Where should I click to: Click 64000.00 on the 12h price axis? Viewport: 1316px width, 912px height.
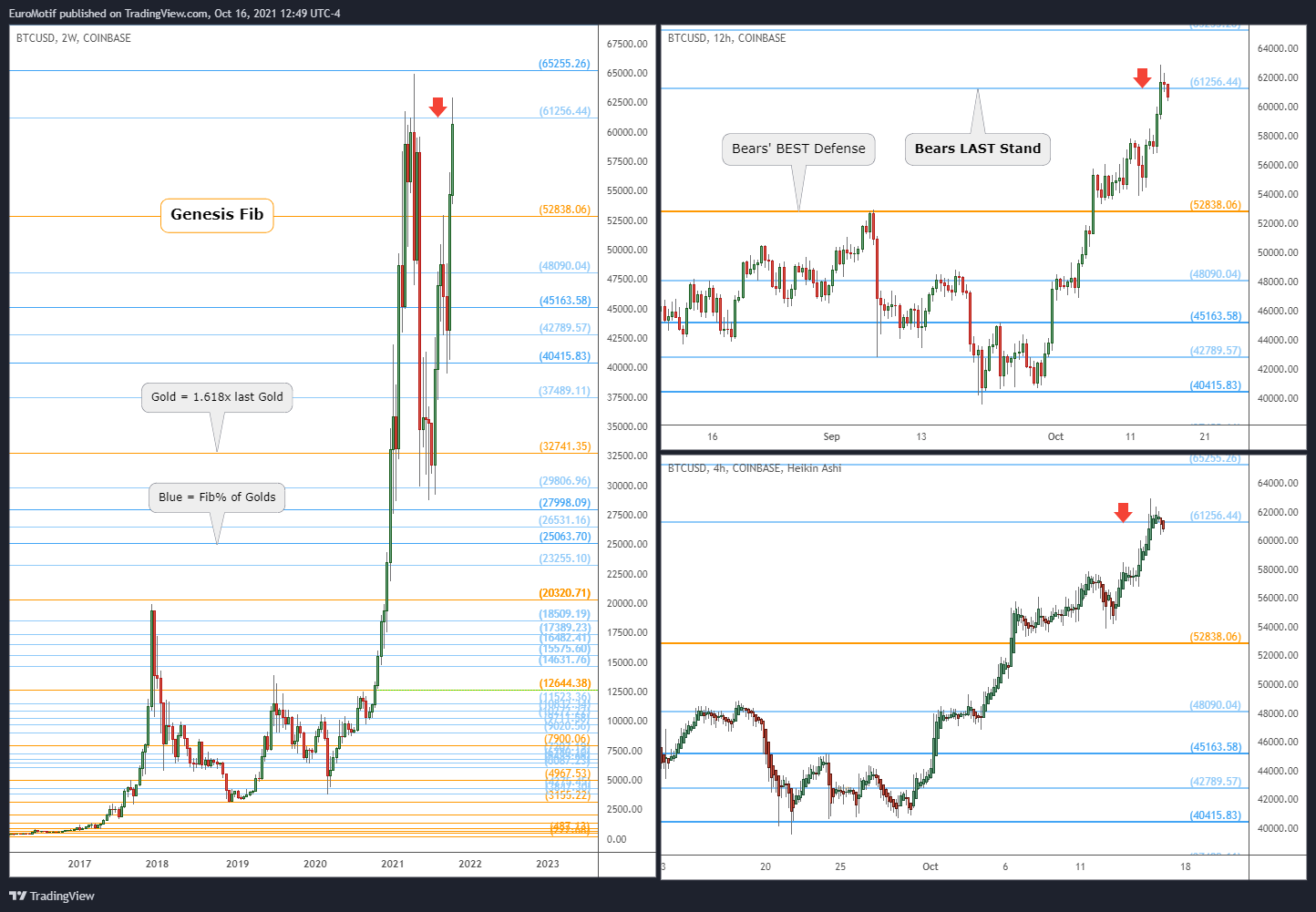1278,48
